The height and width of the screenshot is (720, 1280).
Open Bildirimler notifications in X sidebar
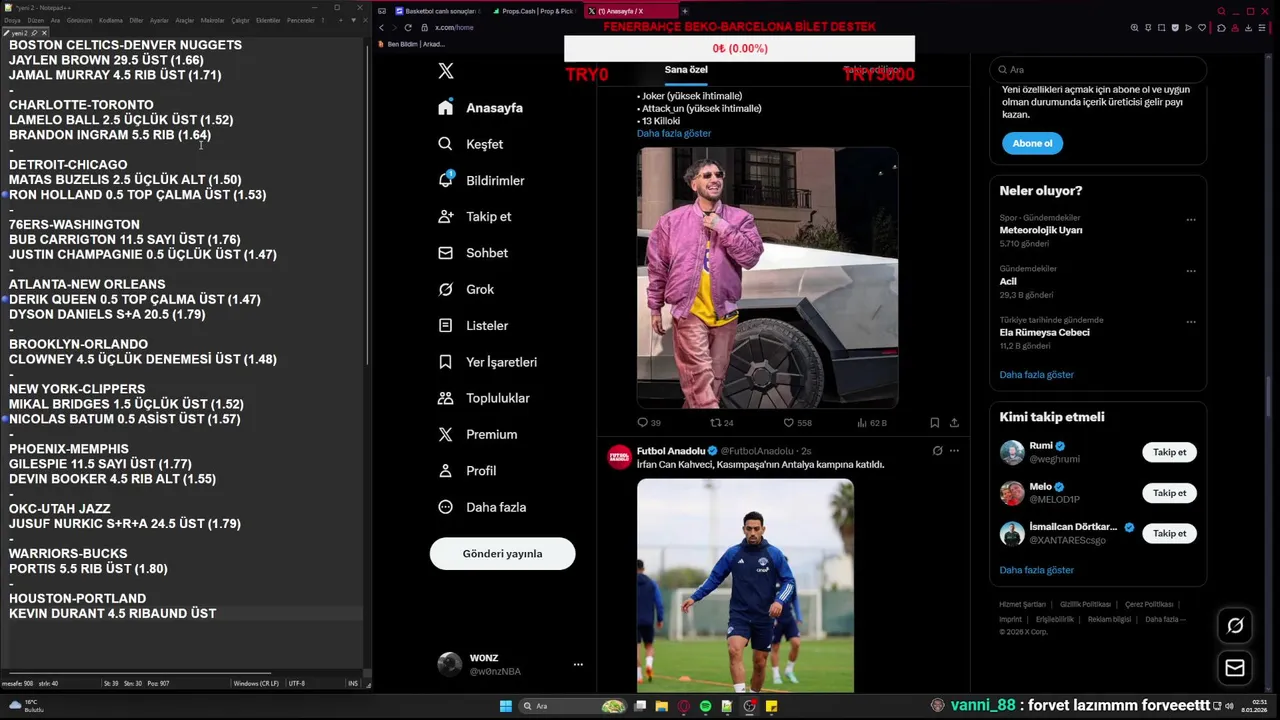[481, 180]
